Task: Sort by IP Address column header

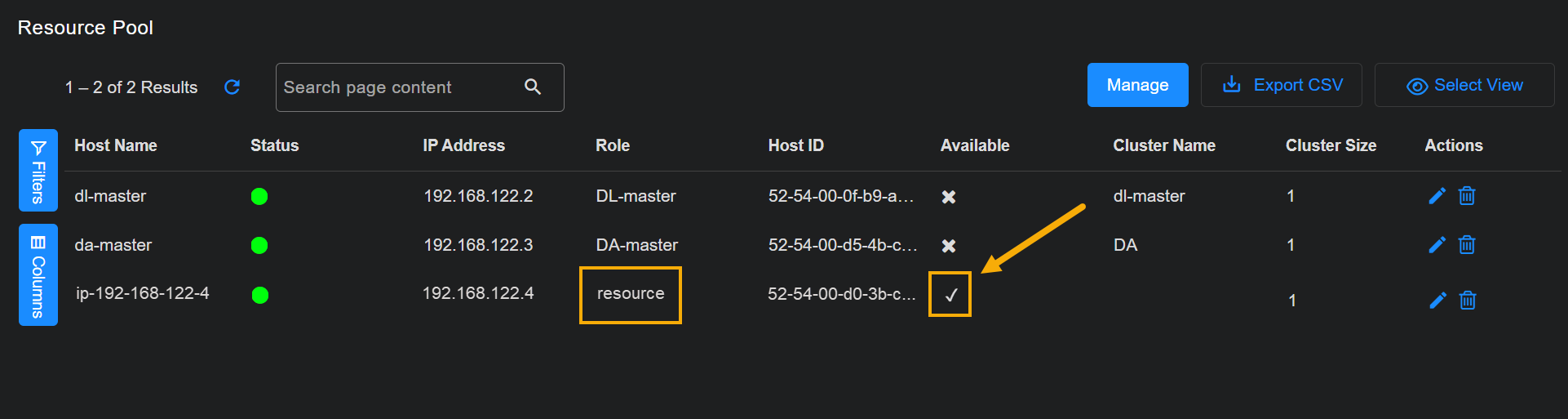Action: click(x=463, y=145)
